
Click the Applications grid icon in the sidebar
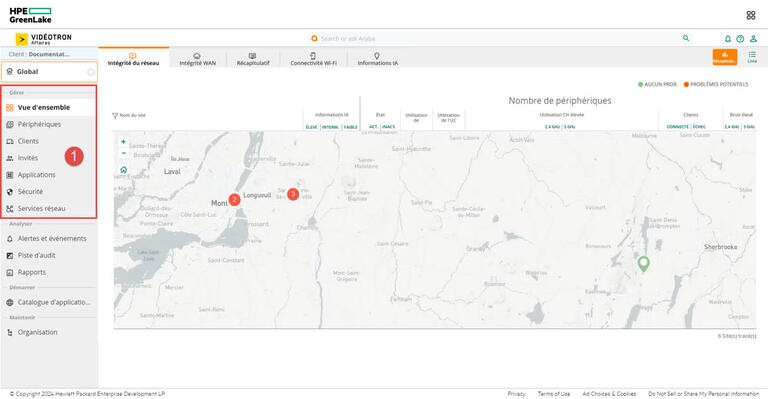tap(9, 175)
